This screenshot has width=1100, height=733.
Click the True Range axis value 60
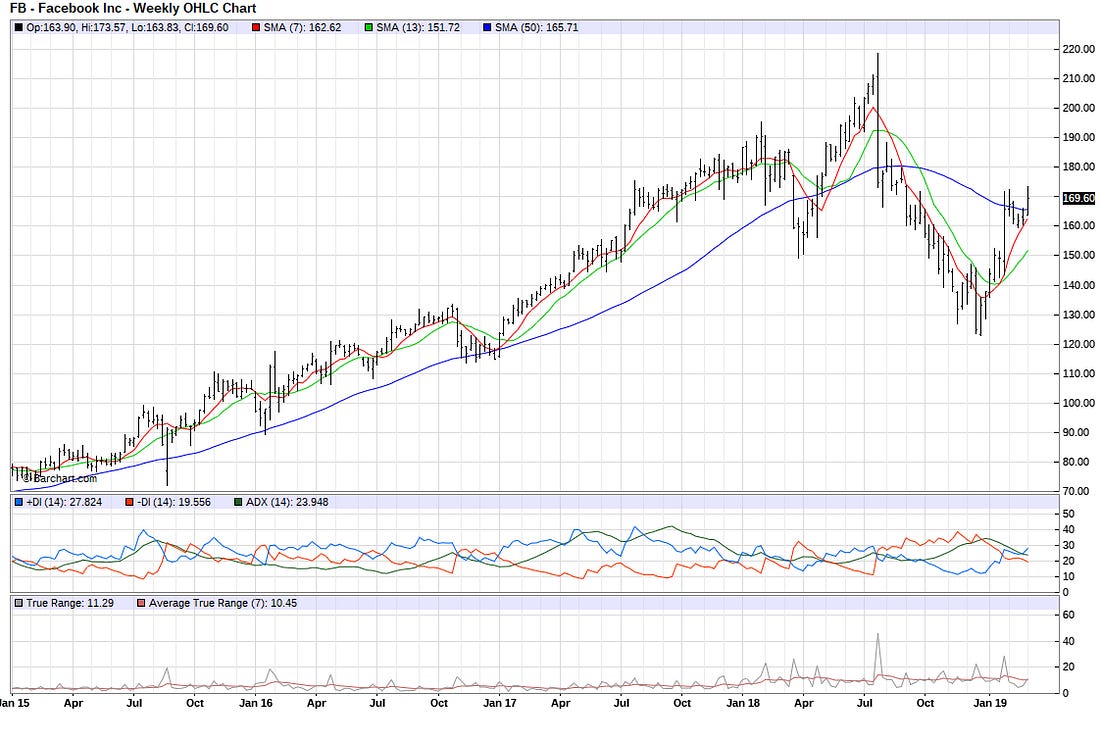pyautogui.click(x=1068, y=615)
